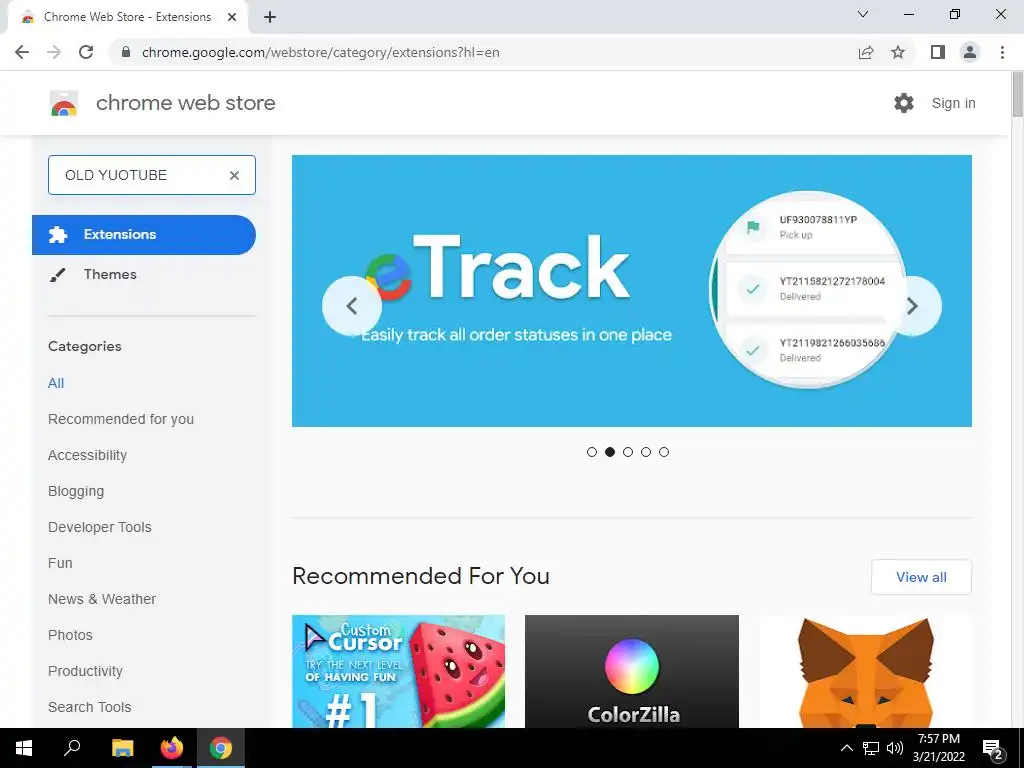Click Chrome icon in taskbar
The image size is (1024, 768).
221,748
